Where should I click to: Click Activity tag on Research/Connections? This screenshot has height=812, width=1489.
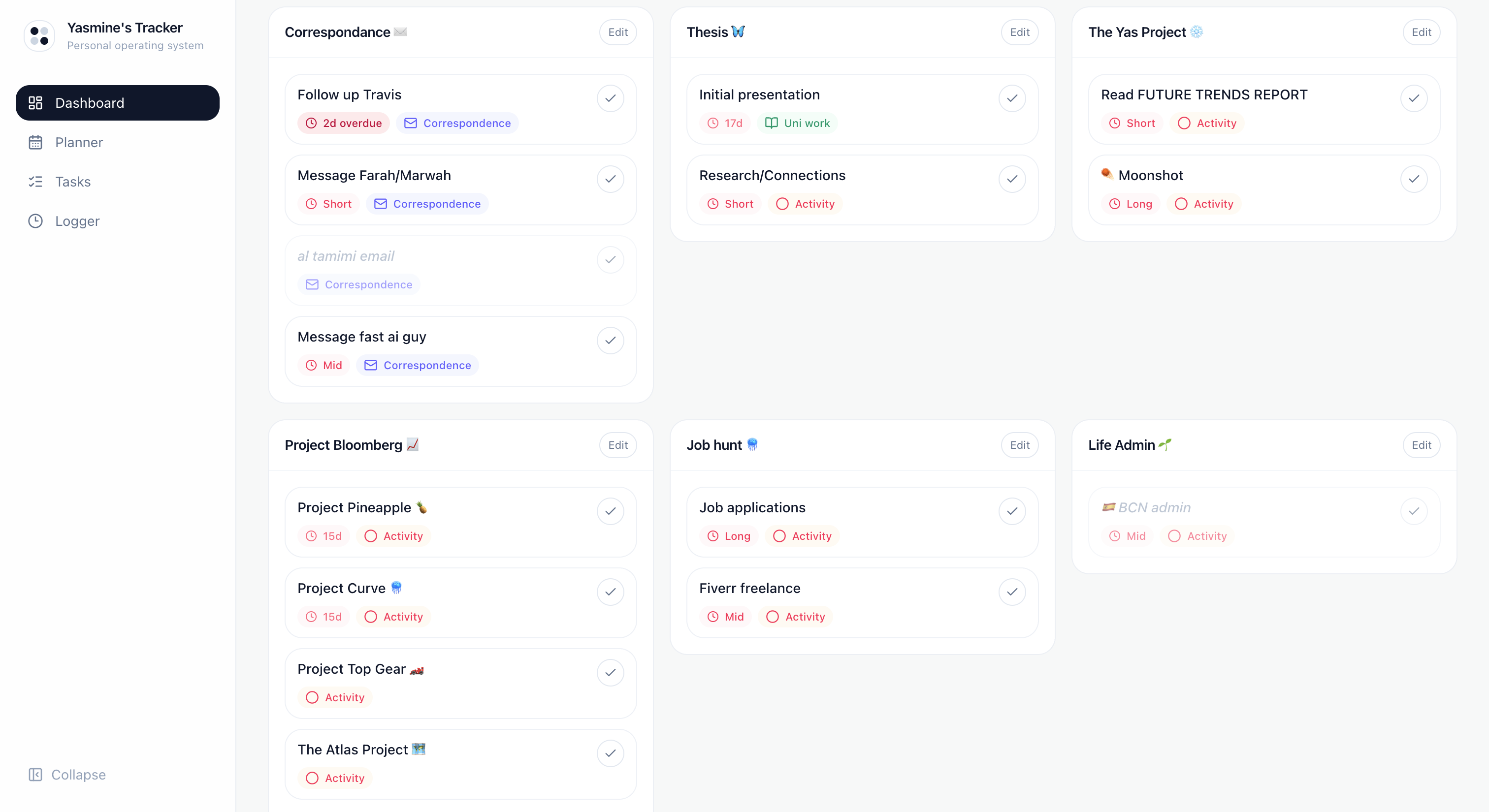click(x=805, y=204)
